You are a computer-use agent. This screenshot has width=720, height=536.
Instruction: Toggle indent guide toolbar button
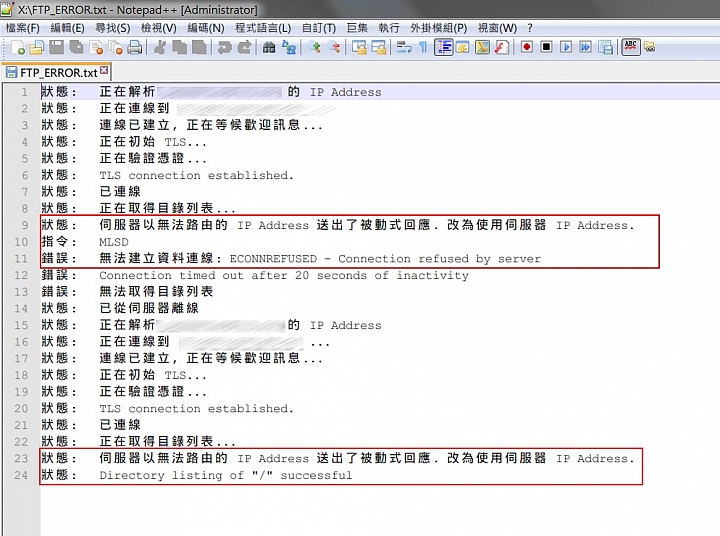[444, 47]
